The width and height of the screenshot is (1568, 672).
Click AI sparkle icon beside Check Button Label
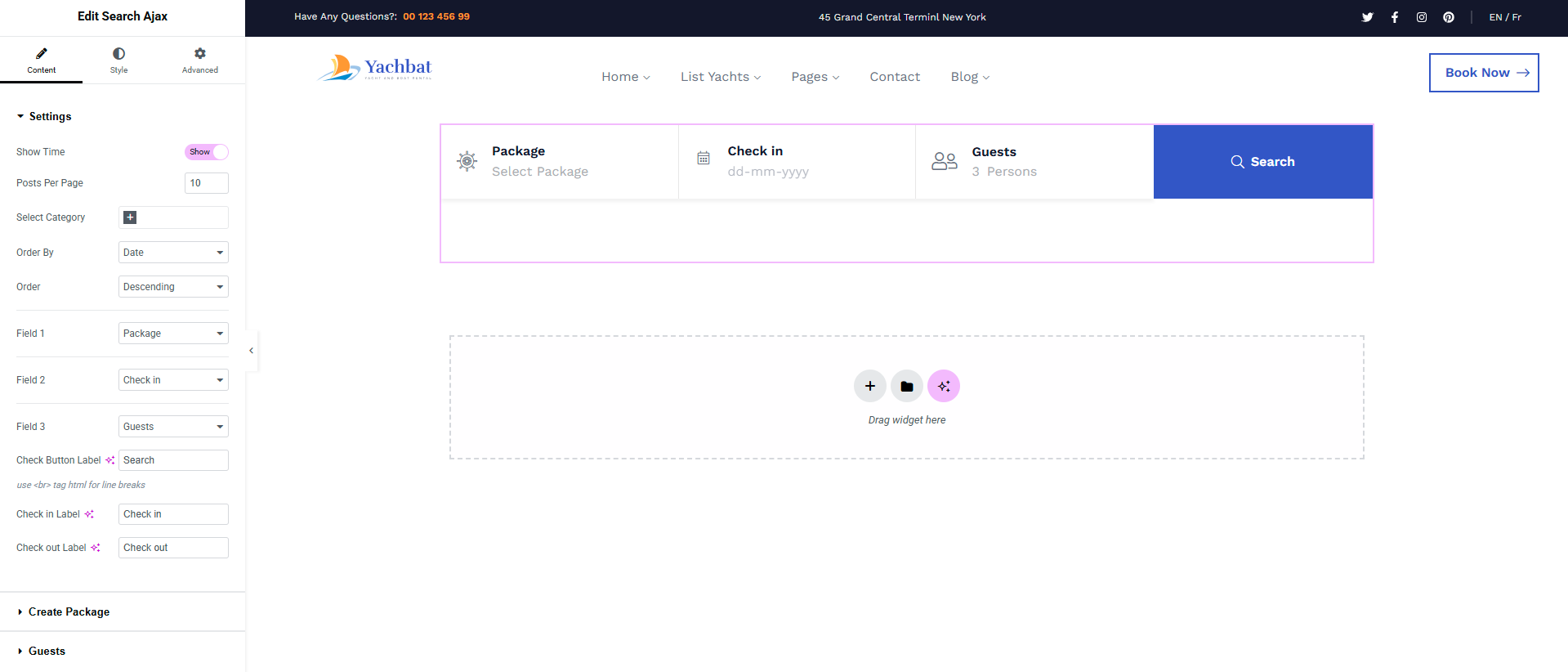click(x=110, y=460)
